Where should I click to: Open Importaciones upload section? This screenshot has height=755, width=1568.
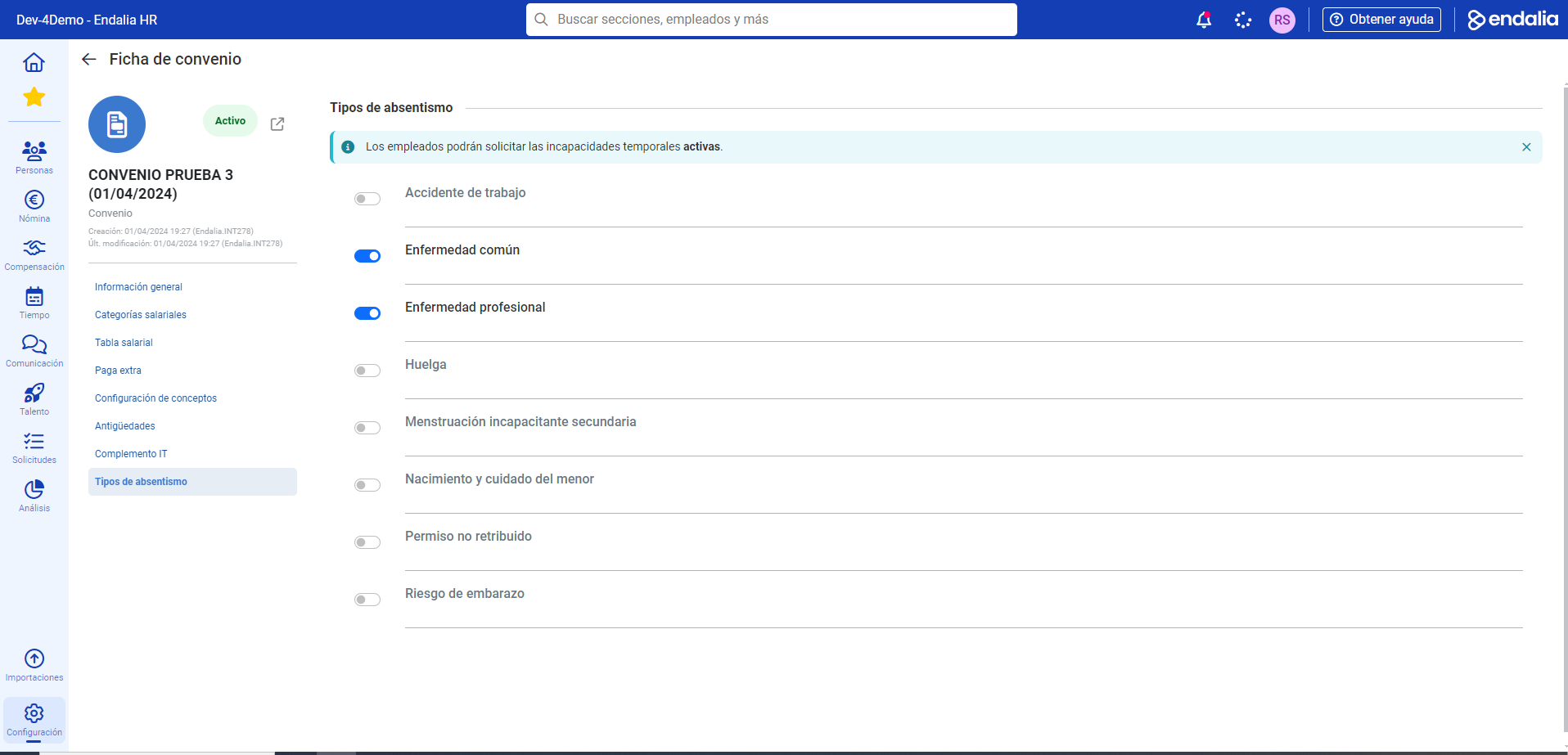tap(34, 664)
